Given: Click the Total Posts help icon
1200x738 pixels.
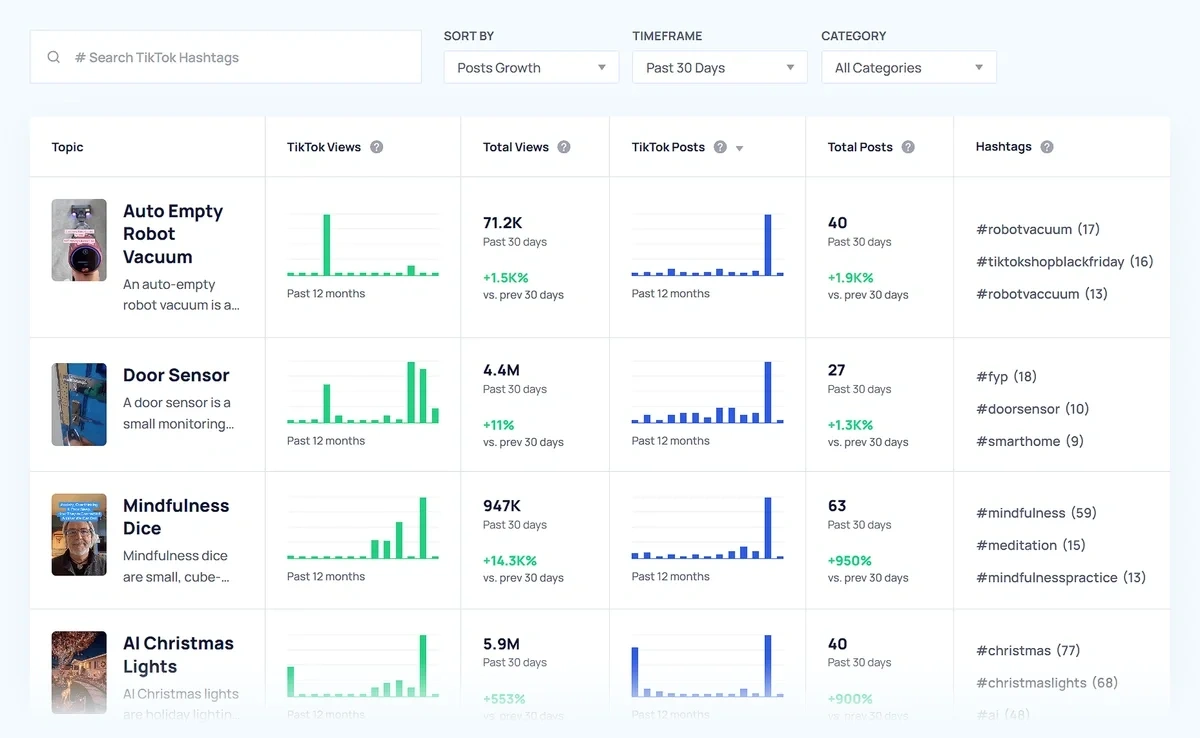Looking at the screenshot, I should (x=908, y=146).
